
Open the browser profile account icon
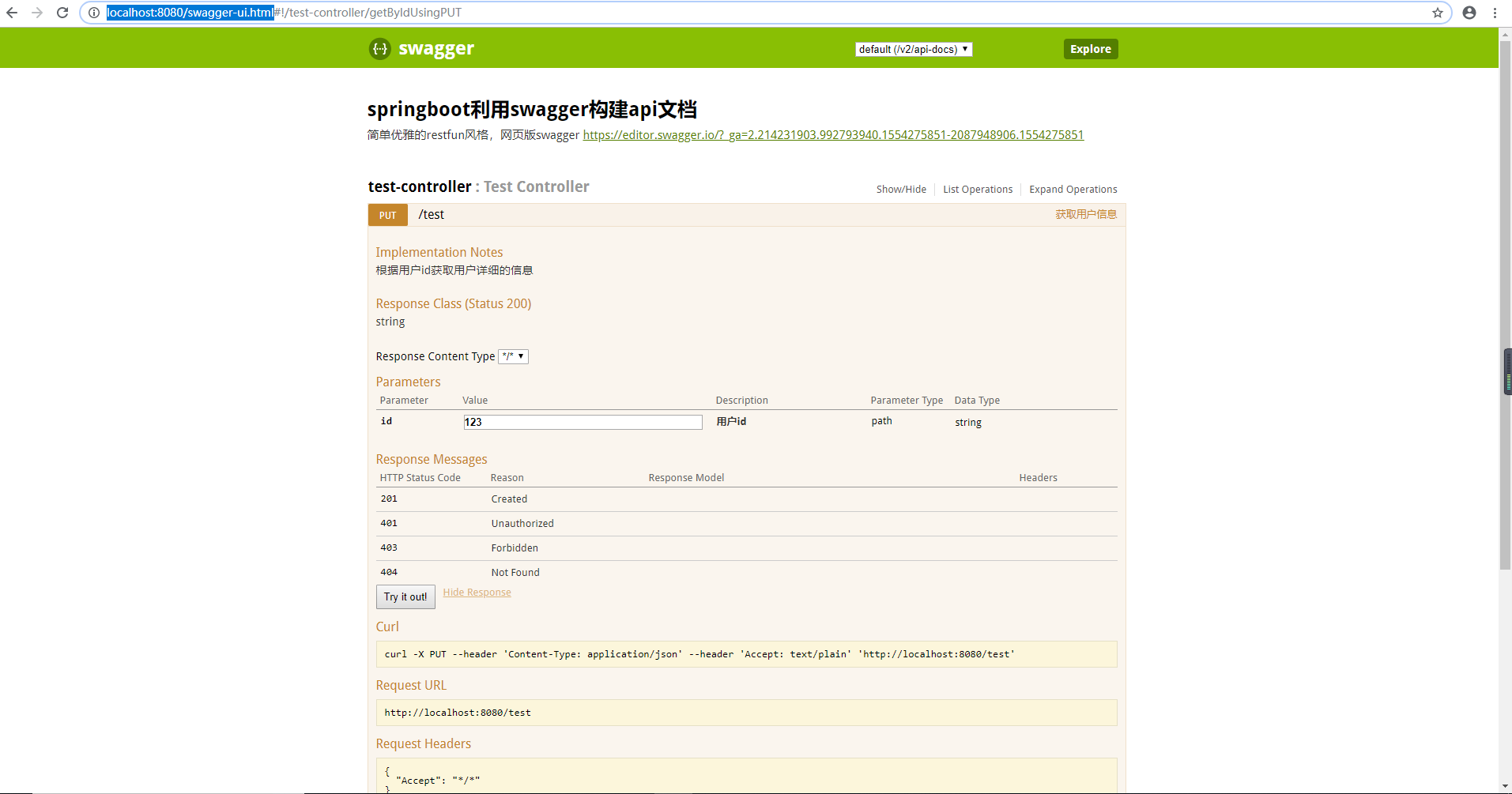pyautogui.click(x=1469, y=13)
